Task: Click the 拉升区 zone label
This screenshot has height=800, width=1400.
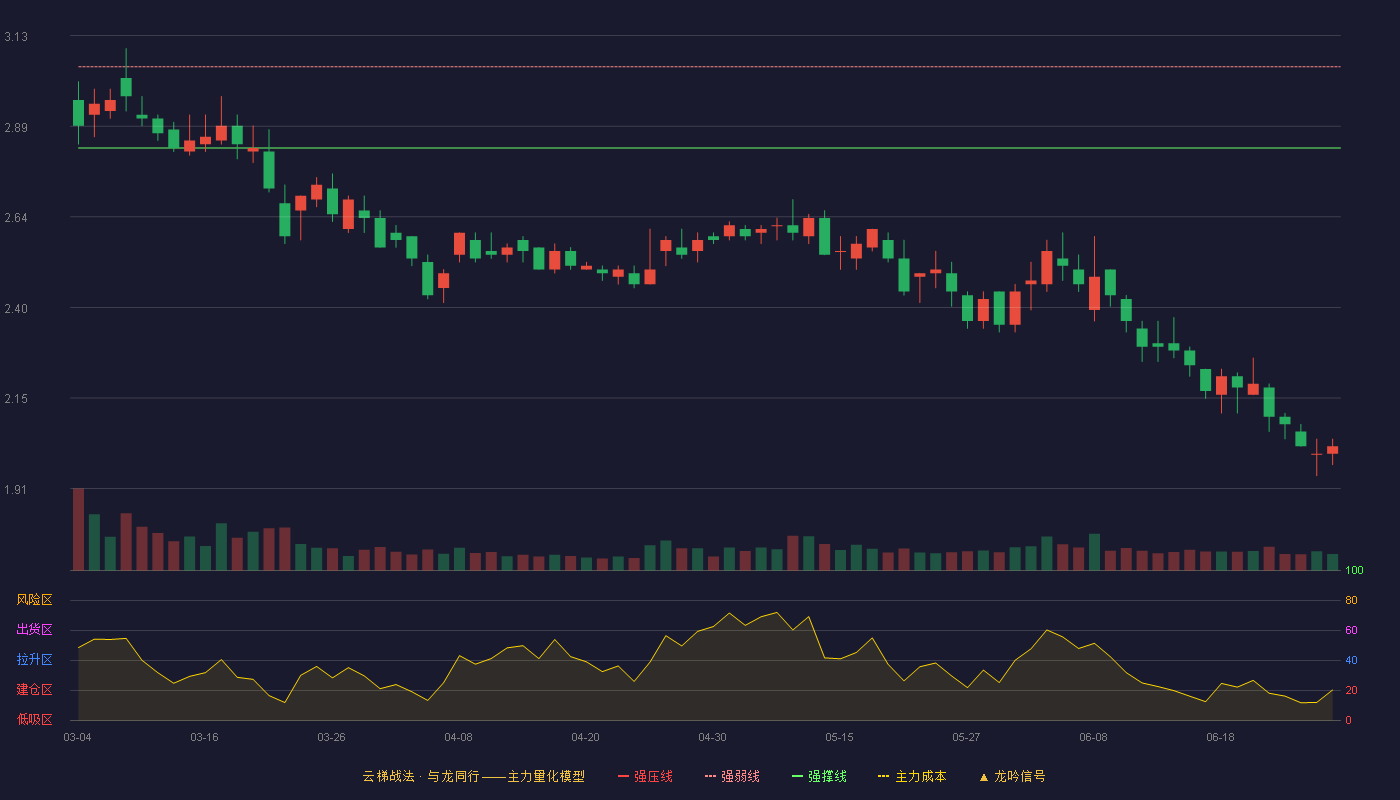Action: (x=34, y=660)
